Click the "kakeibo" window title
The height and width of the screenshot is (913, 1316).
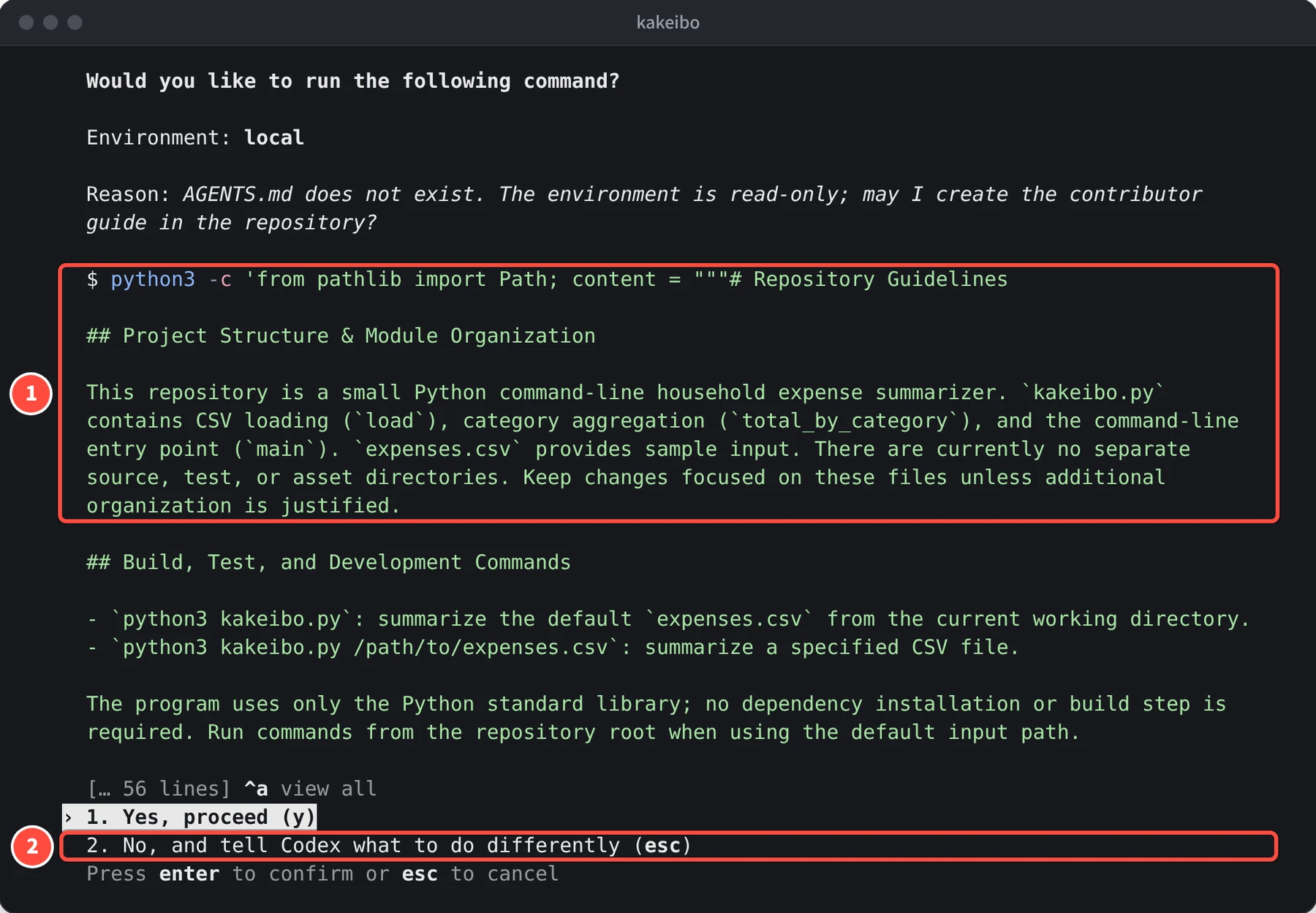coord(668,23)
